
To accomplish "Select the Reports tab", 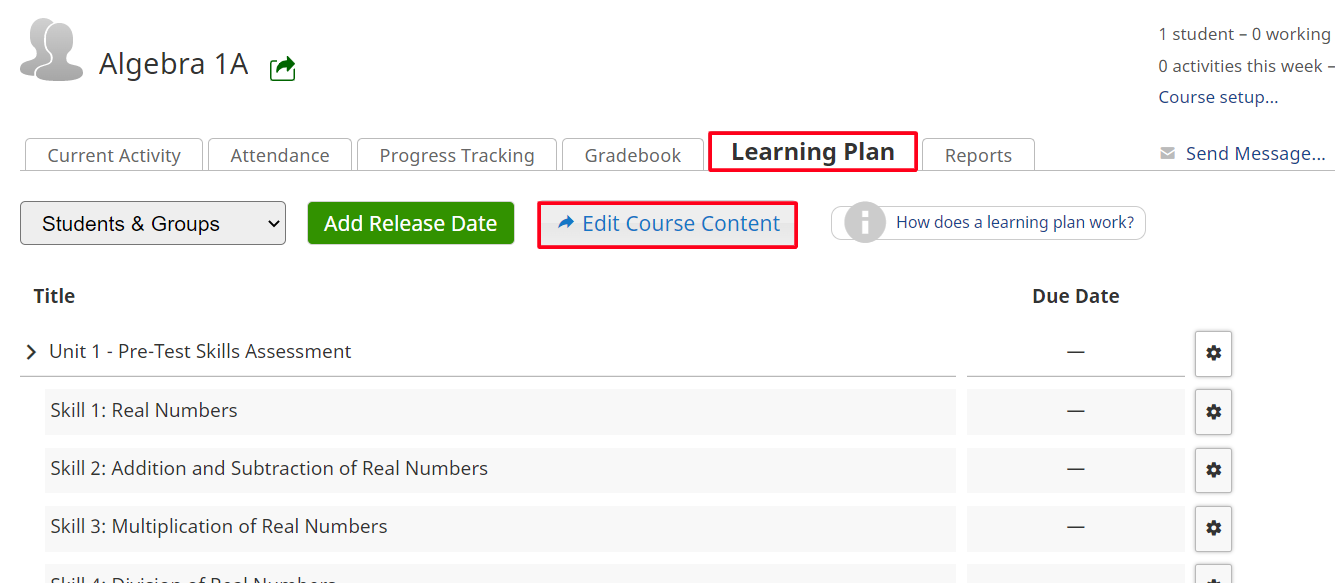I will (978, 155).
